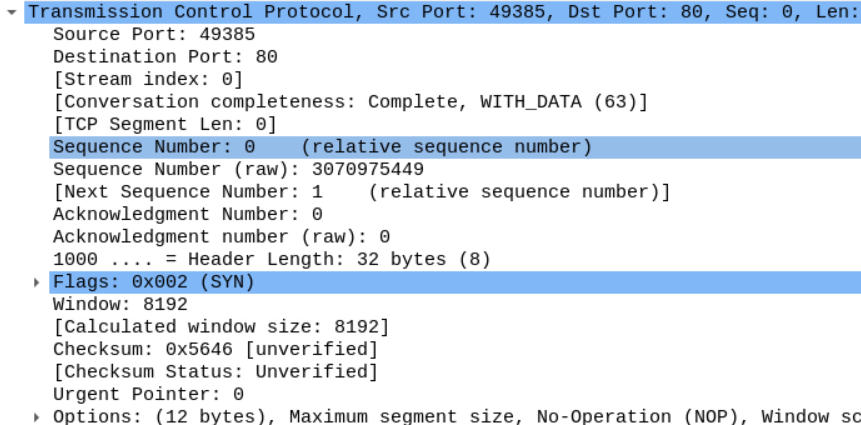Select the Acknowledgment Number: 0 field
The height and width of the screenshot is (425, 861).
click(187, 214)
